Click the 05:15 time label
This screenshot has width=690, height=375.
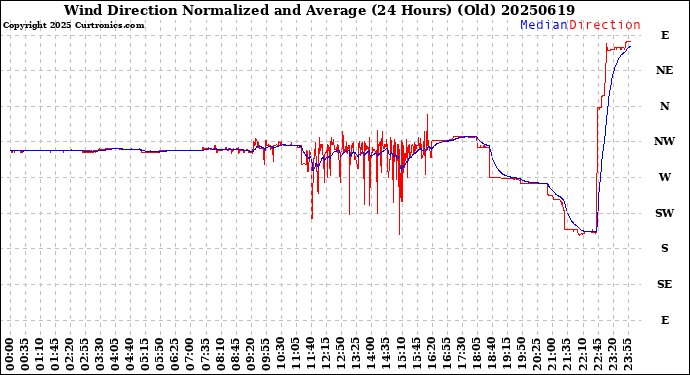(x=145, y=354)
